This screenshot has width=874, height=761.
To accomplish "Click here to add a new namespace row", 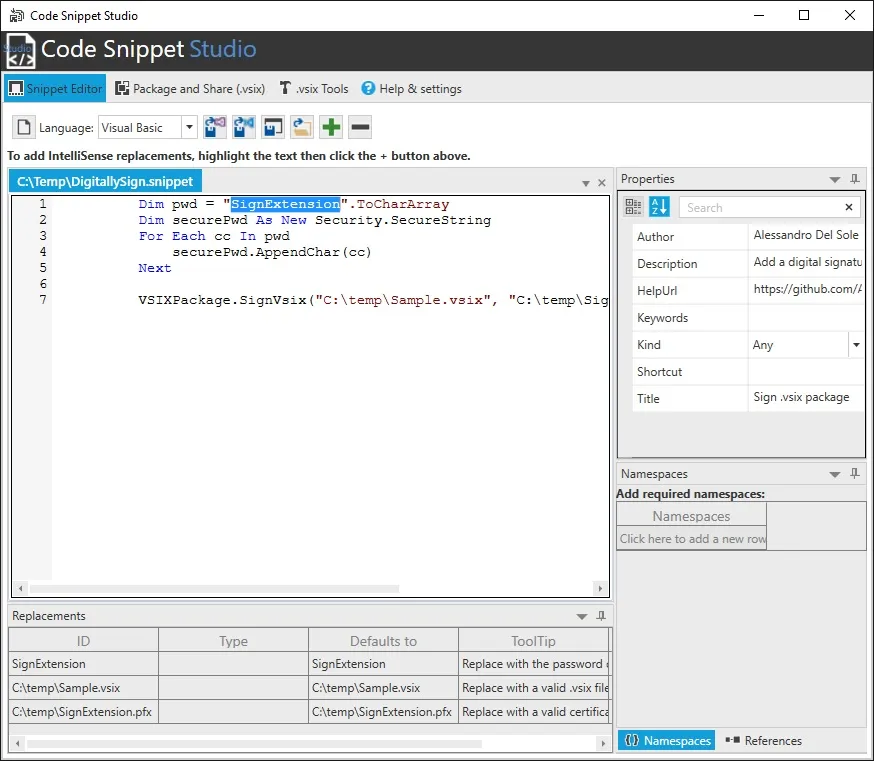I will [x=691, y=539].
